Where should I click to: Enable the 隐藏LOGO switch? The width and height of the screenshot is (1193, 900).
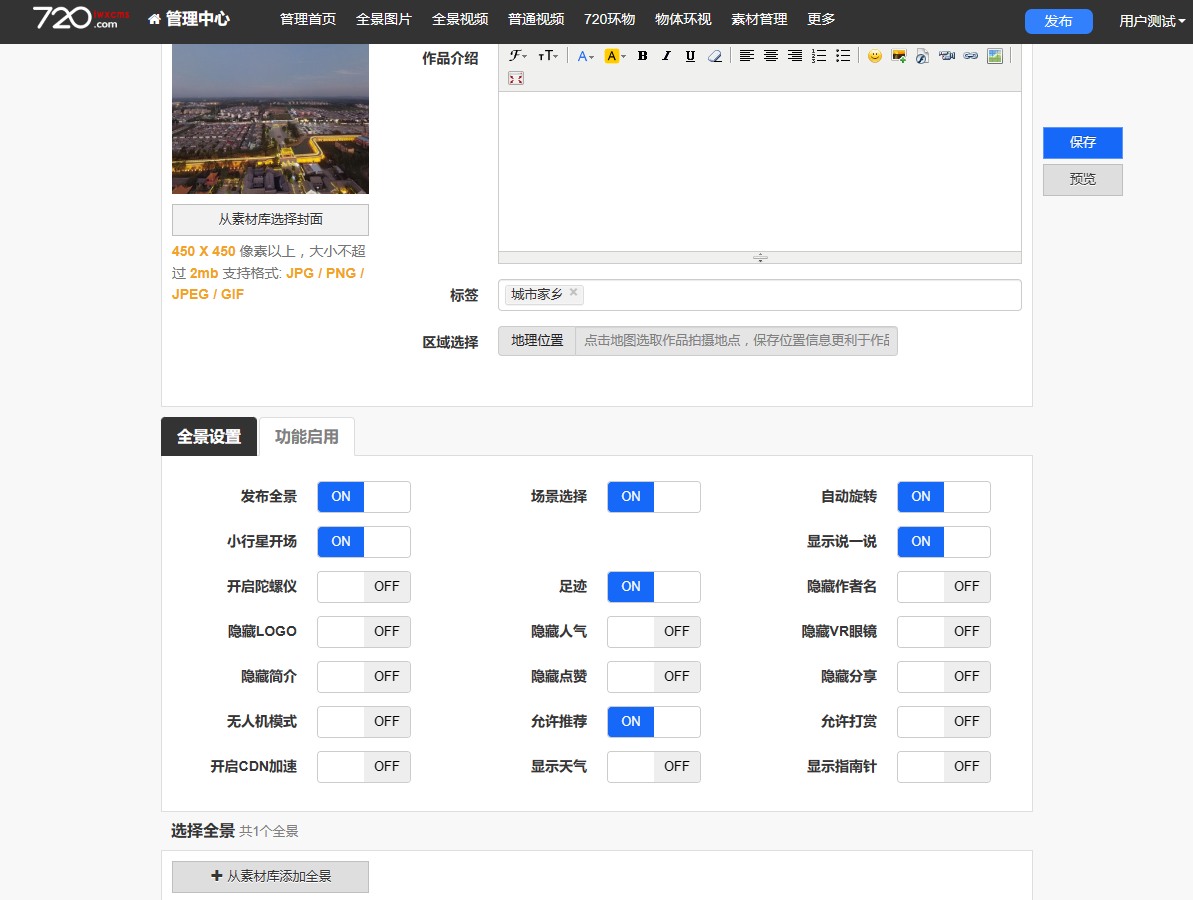tap(364, 631)
